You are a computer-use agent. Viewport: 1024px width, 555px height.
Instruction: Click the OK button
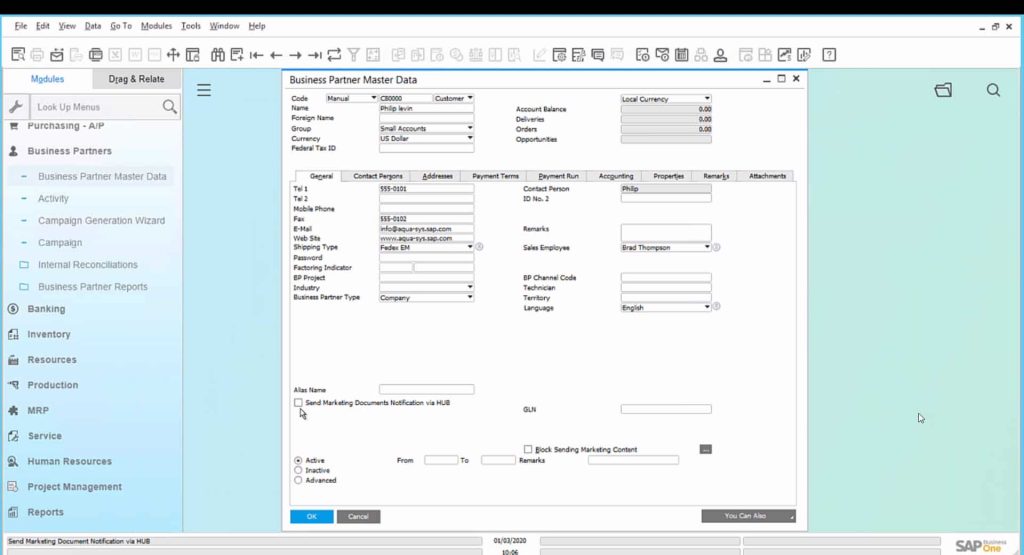pos(312,516)
